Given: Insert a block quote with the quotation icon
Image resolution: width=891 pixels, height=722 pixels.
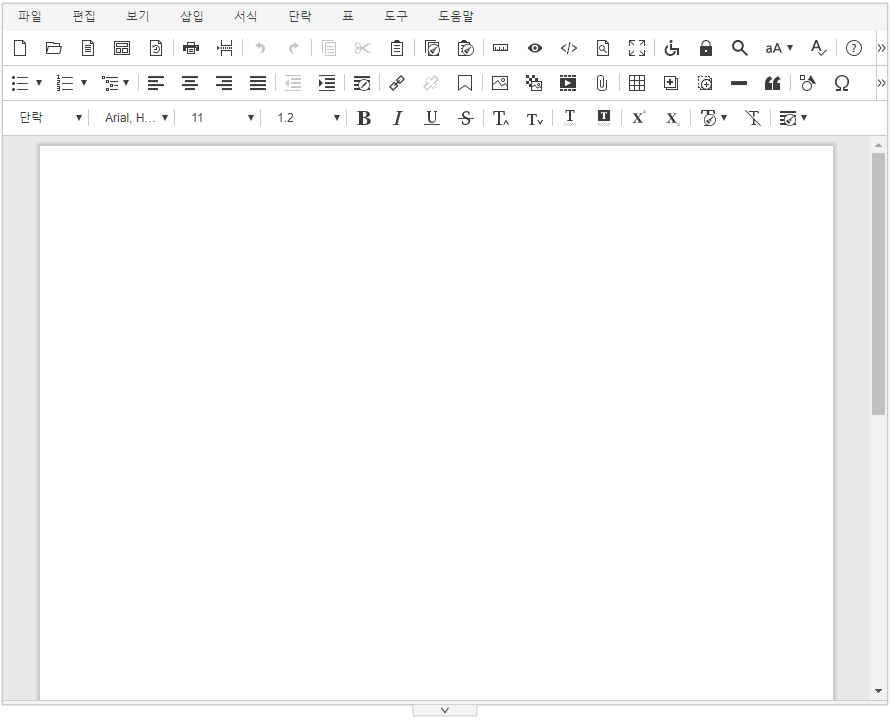Looking at the screenshot, I should [772, 83].
